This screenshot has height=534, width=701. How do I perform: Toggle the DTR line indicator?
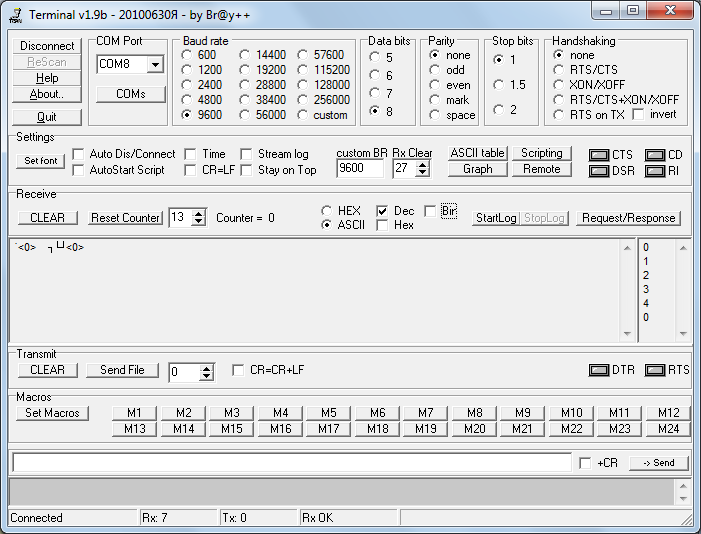pos(599,370)
